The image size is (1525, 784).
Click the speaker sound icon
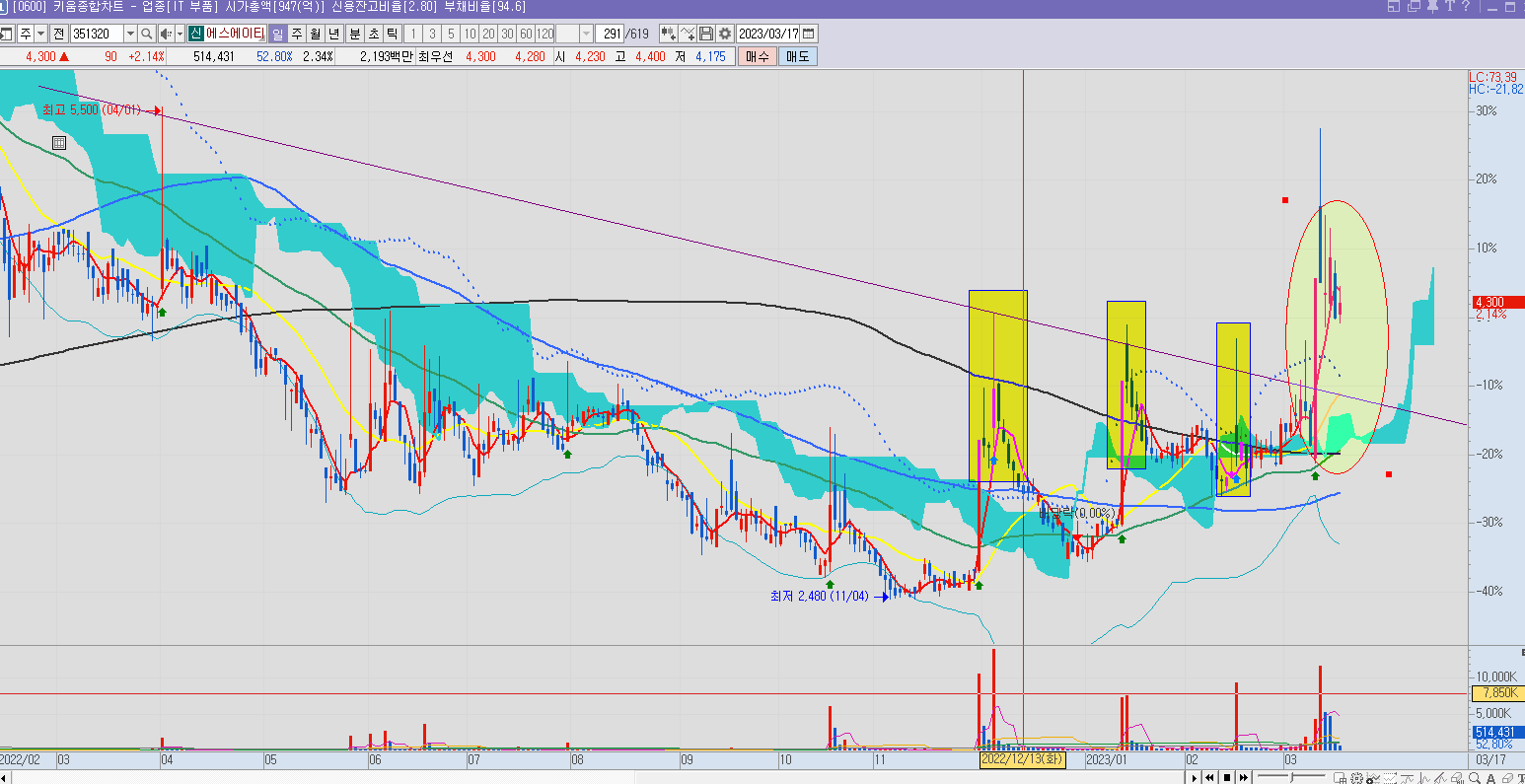(x=166, y=34)
